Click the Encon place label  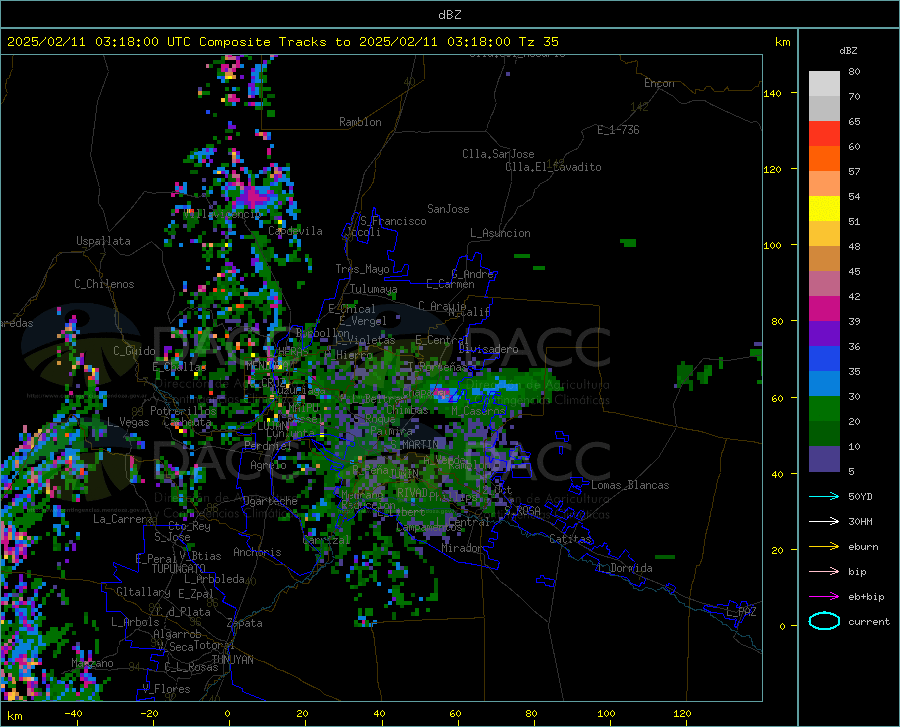659,83
